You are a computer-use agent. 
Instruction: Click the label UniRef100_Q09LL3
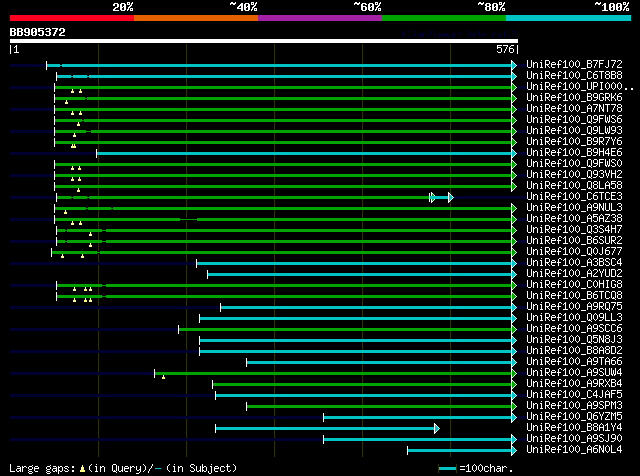pos(574,318)
